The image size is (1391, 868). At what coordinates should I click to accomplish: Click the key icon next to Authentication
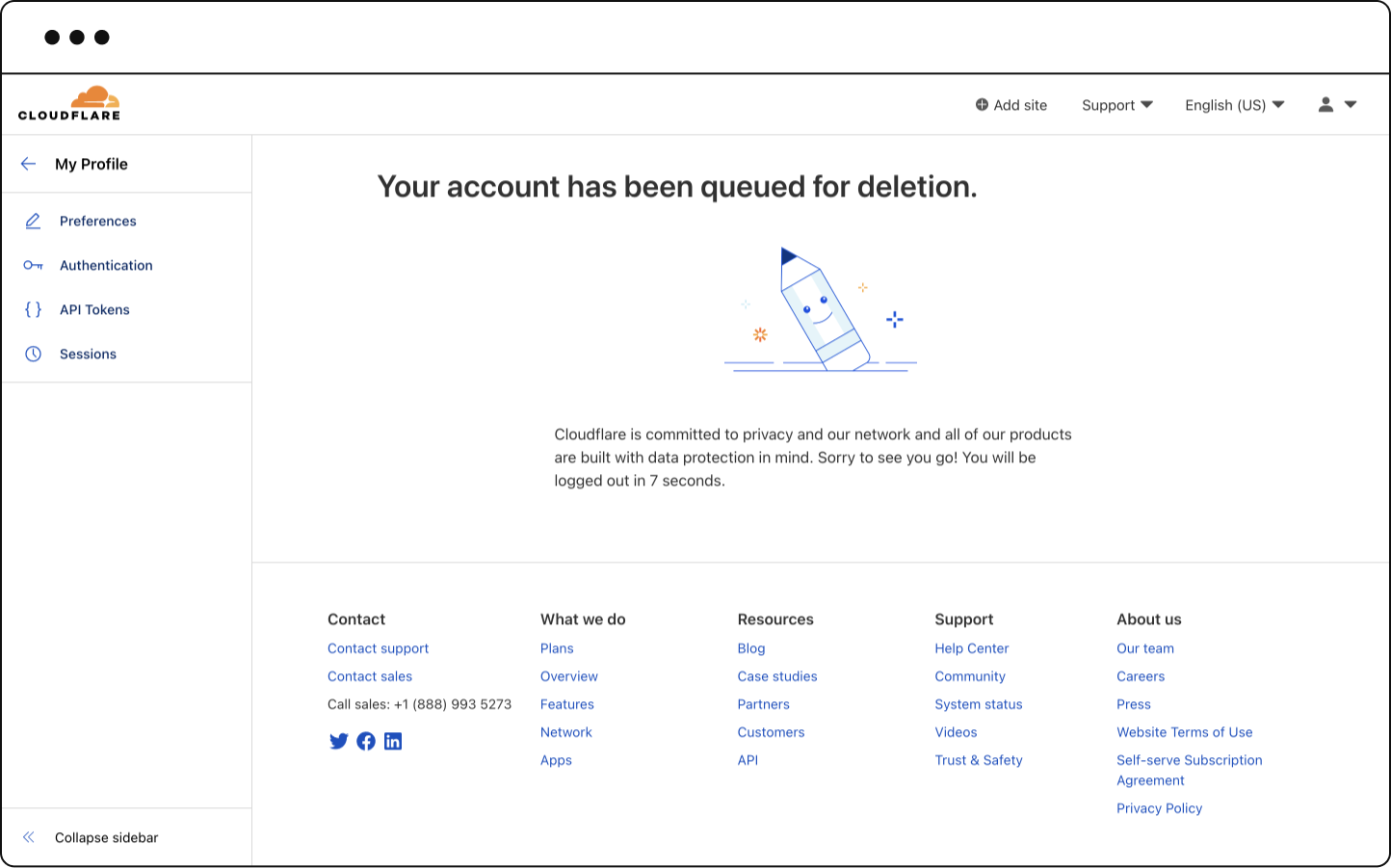pos(33,265)
